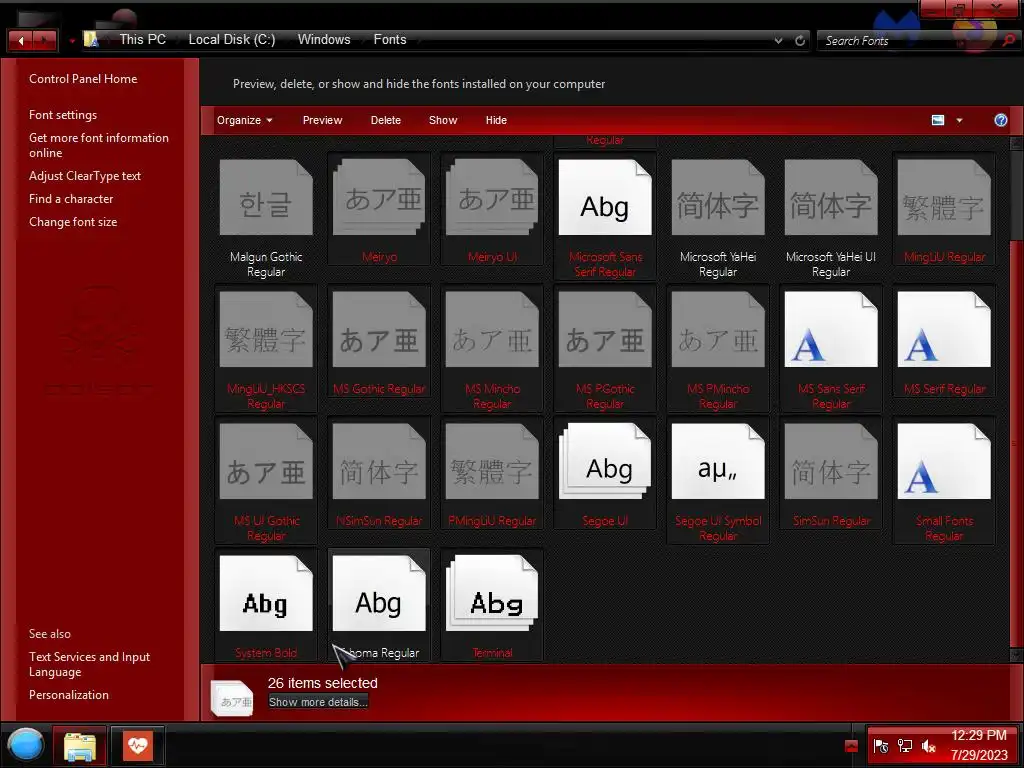Click the Action Center flag tray icon

[880, 746]
